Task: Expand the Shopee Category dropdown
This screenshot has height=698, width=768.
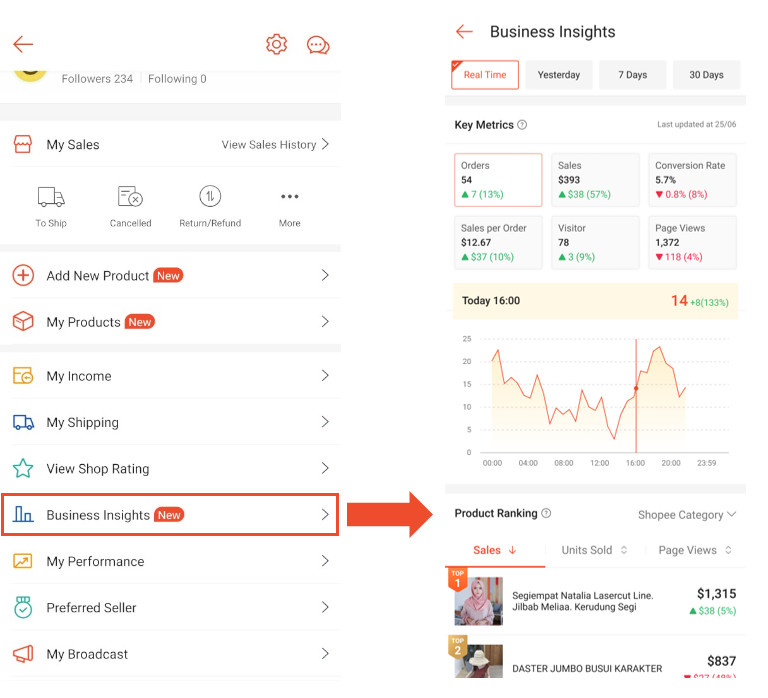Action: 687,515
